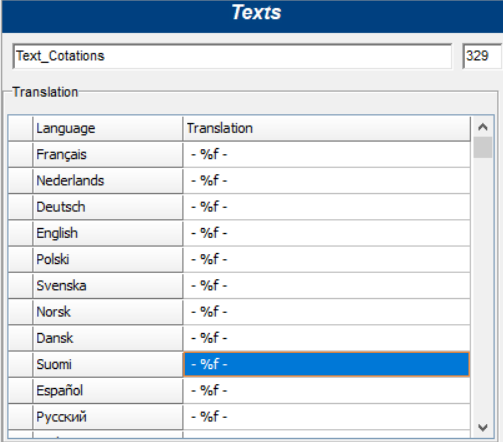Select the Русский translation cell
This screenshot has width=503, height=442.
coord(327,417)
